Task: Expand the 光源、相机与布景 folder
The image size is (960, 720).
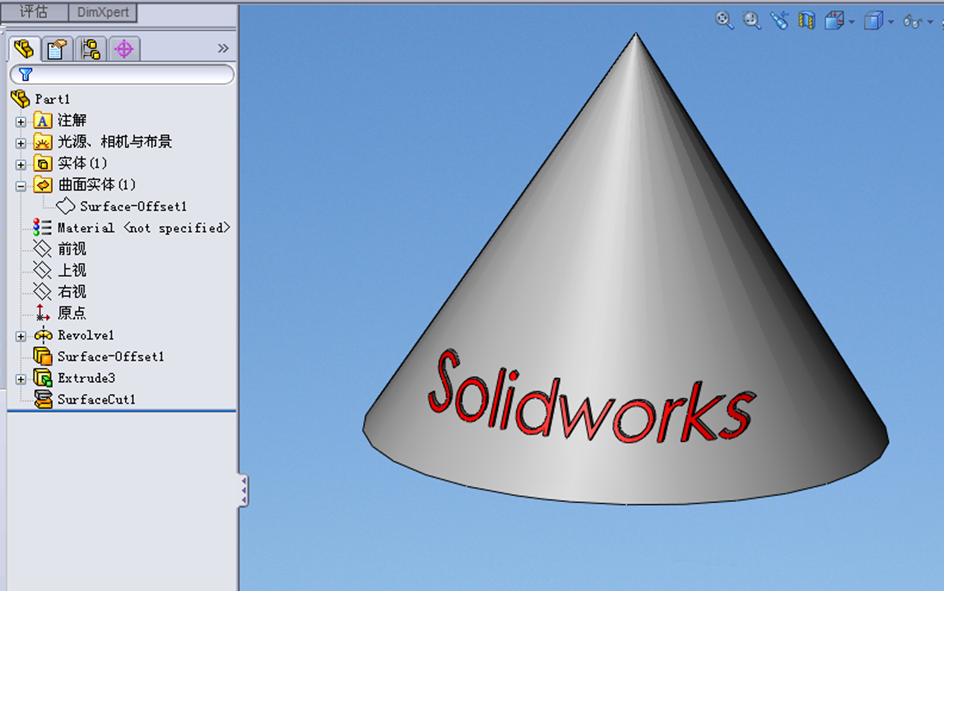Action: tap(21, 143)
